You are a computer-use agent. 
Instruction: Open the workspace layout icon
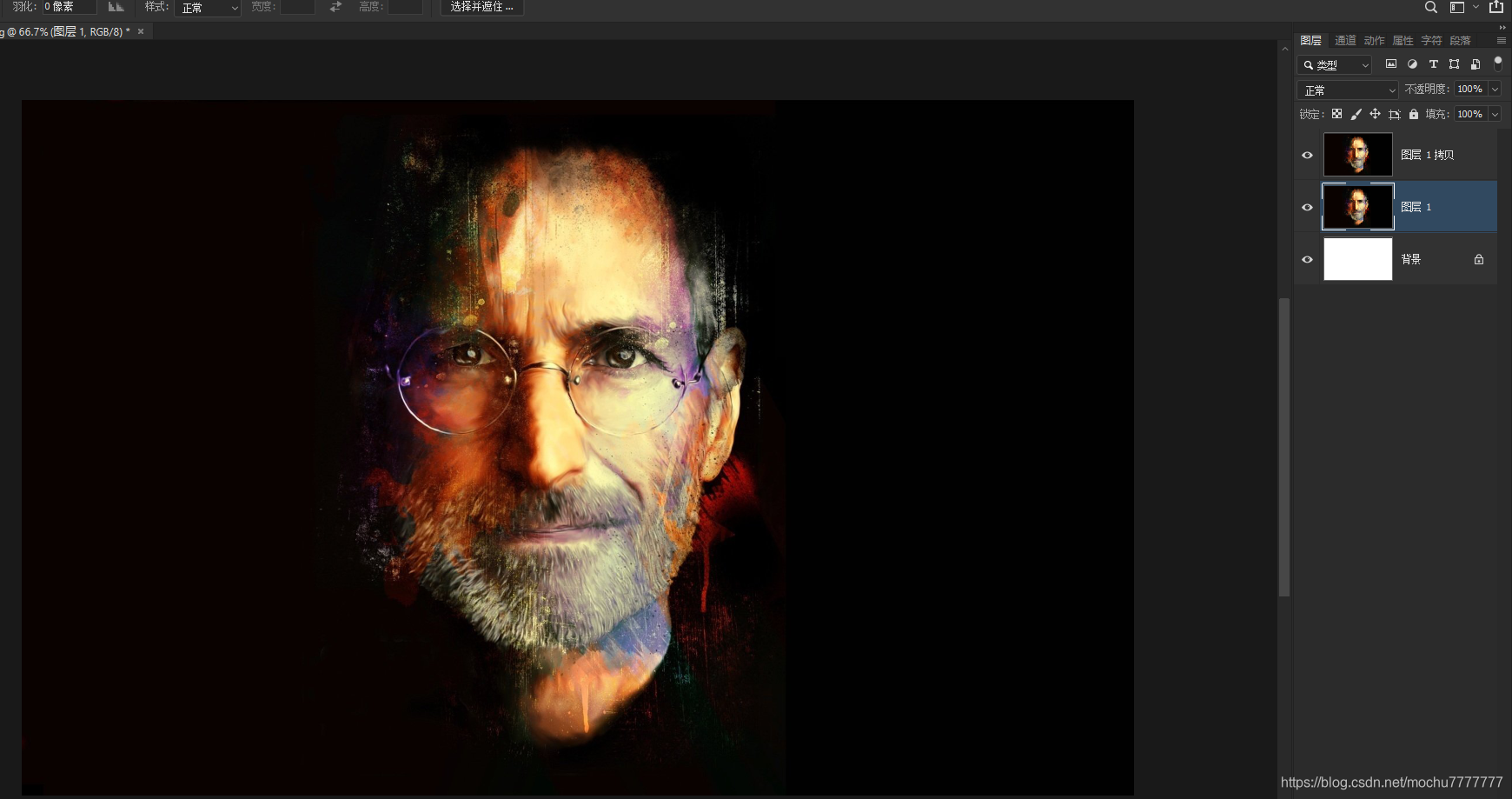pyautogui.click(x=1457, y=7)
